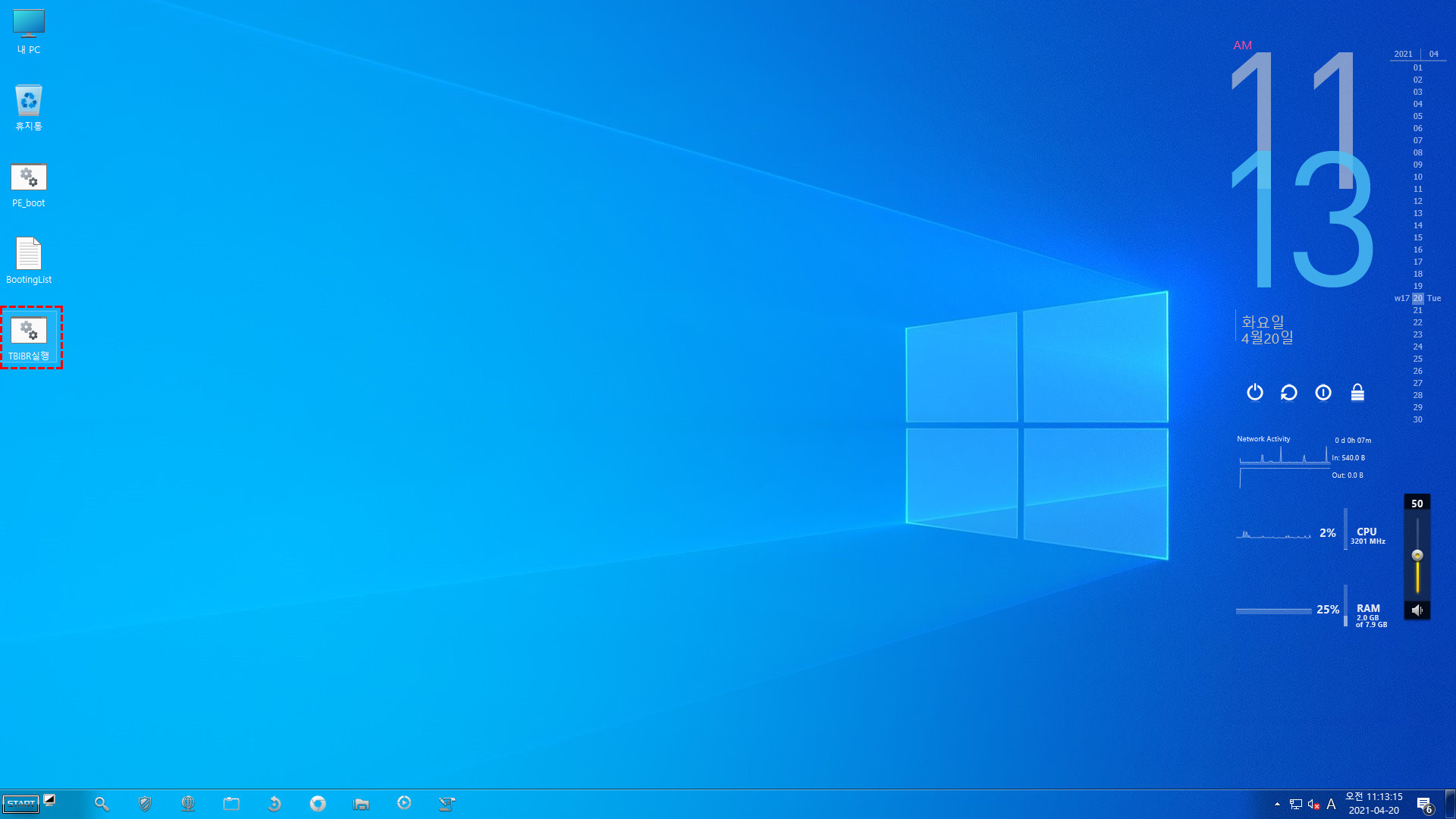Launch the shield security taskbar icon
Image resolution: width=1456 pixels, height=819 pixels.
click(x=145, y=804)
